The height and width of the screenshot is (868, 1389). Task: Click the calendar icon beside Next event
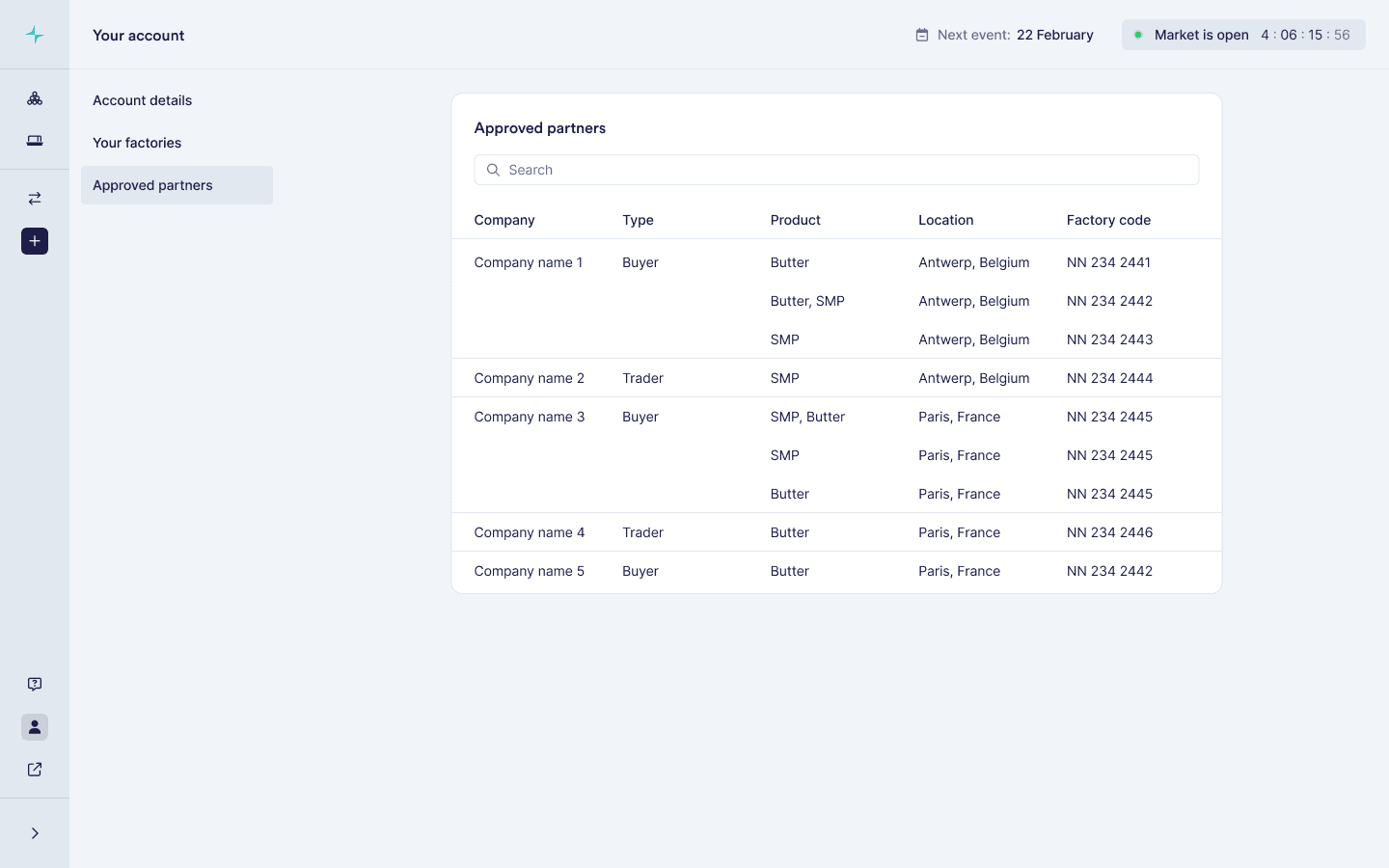[x=922, y=35]
